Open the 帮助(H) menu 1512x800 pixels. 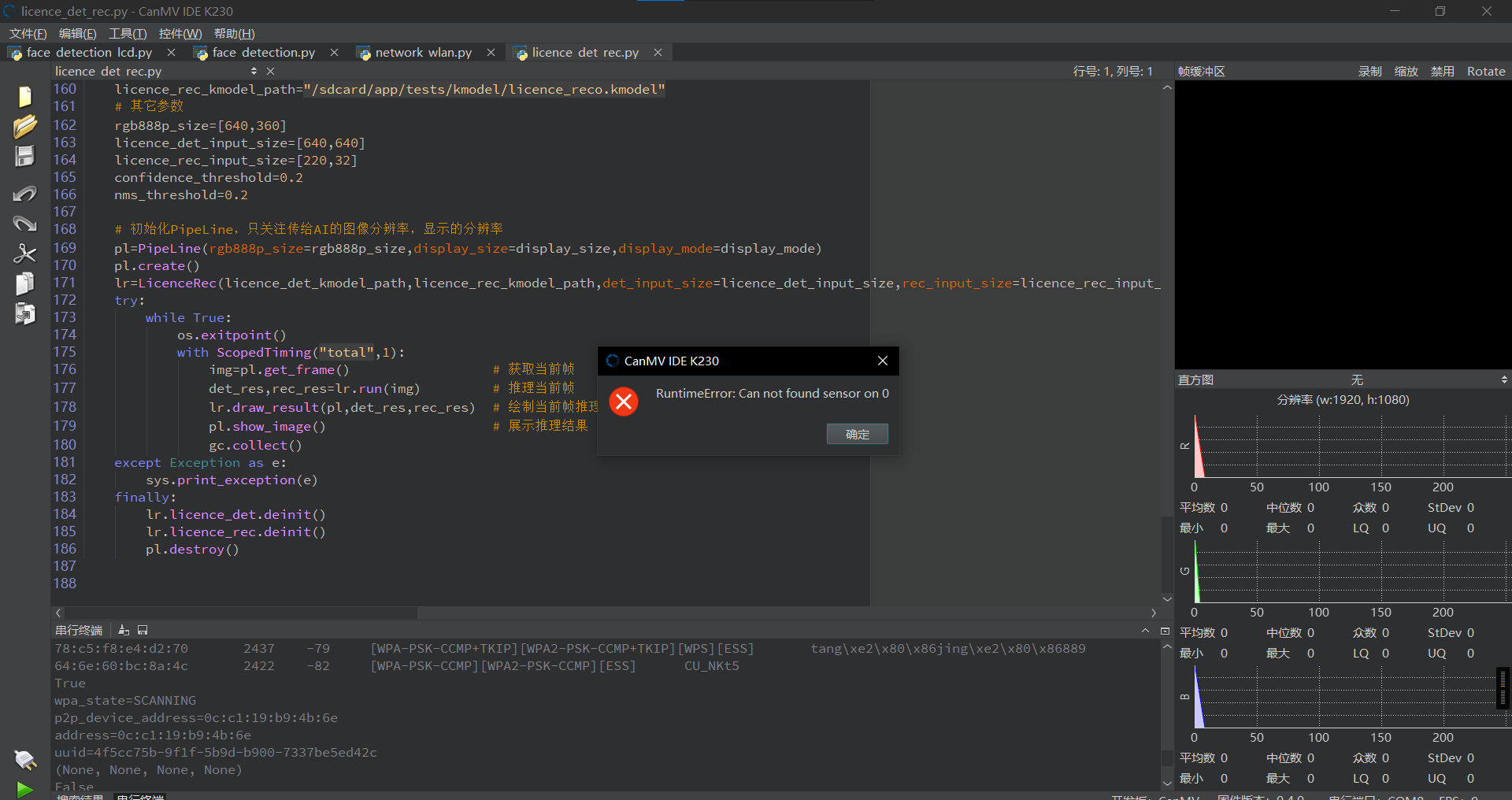click(x=234, y=33)
